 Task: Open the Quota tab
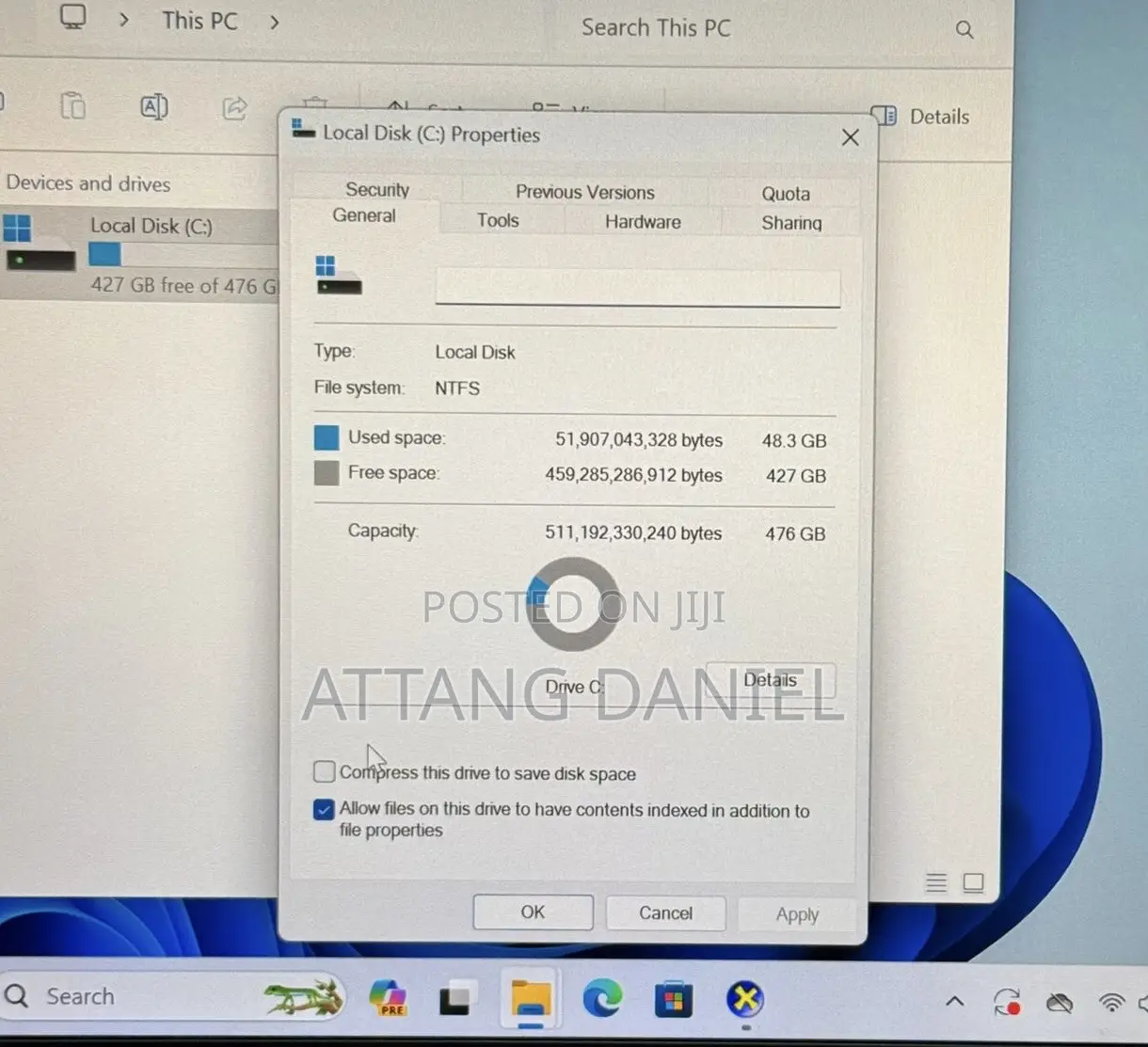786,193
